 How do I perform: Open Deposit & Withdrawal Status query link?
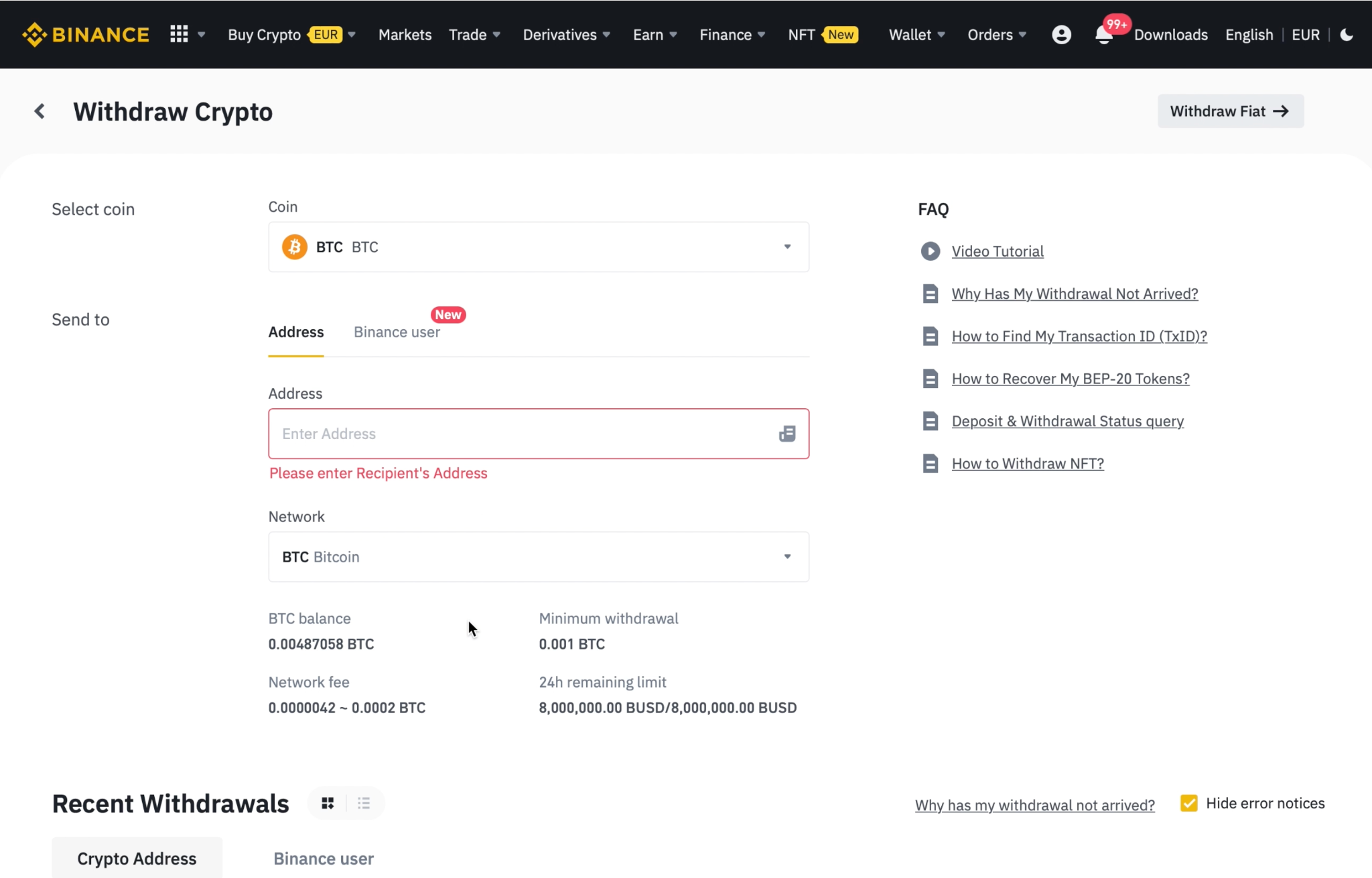tap(1068, 421)
